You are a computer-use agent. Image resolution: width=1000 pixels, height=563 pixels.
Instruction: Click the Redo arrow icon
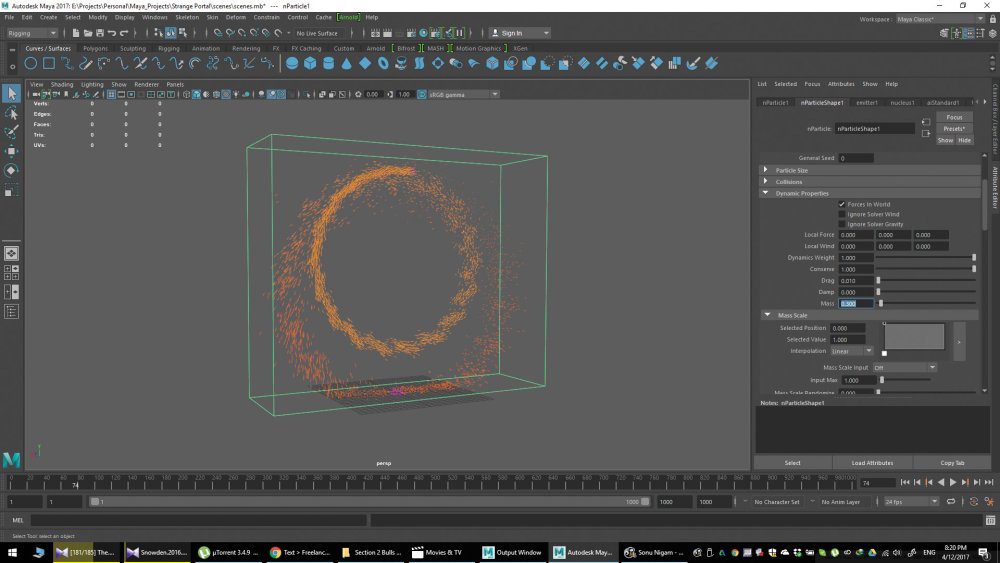[124, 33]
